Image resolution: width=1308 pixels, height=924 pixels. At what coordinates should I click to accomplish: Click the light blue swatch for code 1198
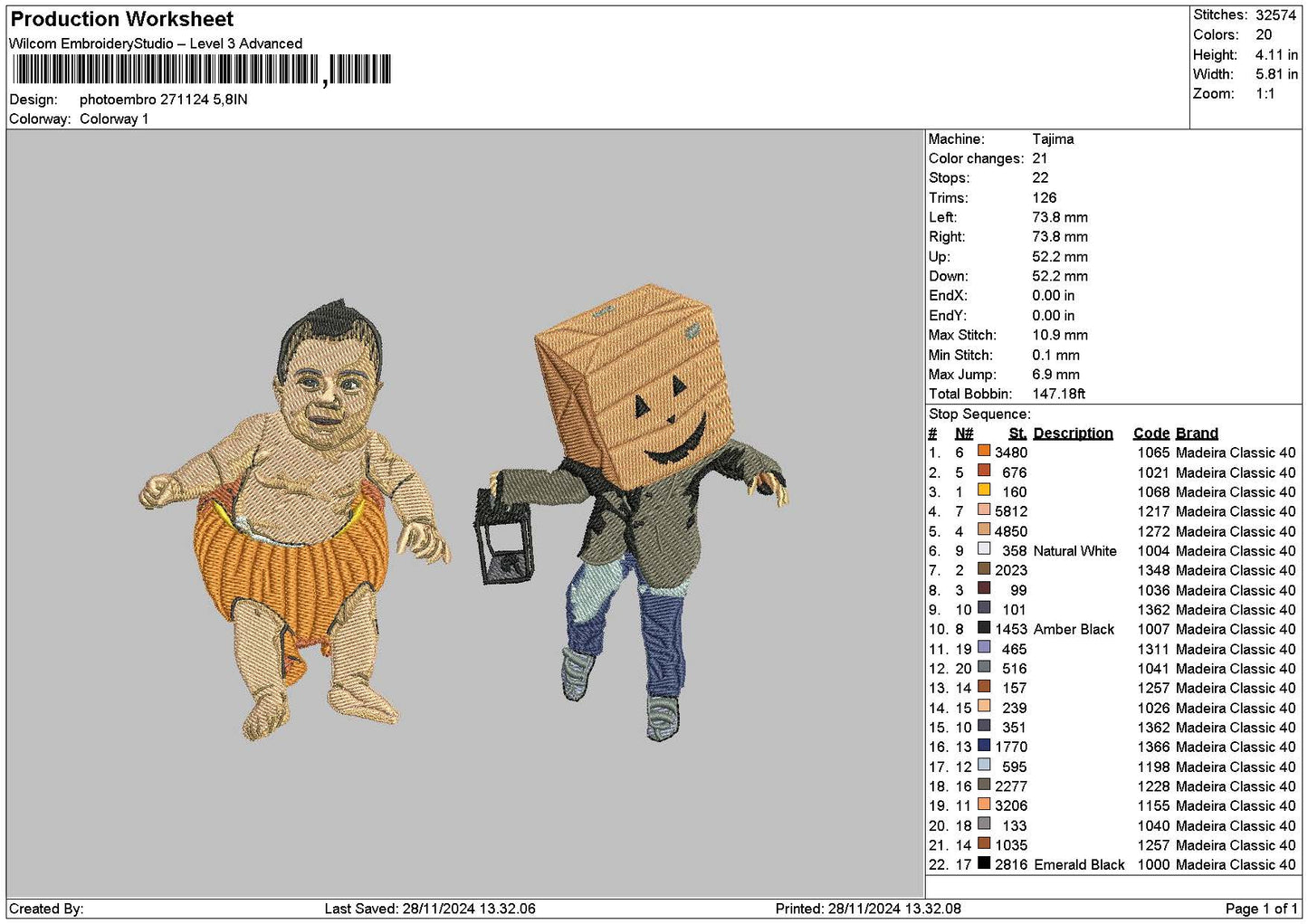[983, 765]
